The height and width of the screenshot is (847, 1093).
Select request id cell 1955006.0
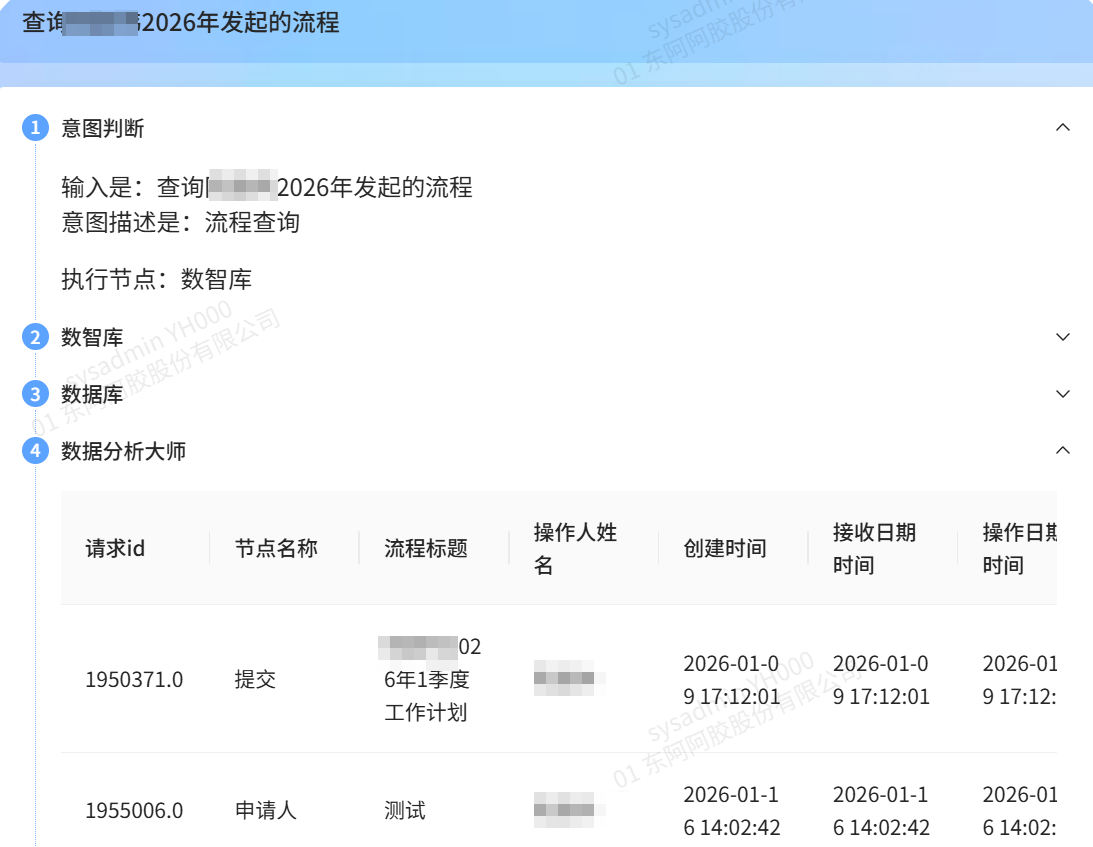click(134, 811)
